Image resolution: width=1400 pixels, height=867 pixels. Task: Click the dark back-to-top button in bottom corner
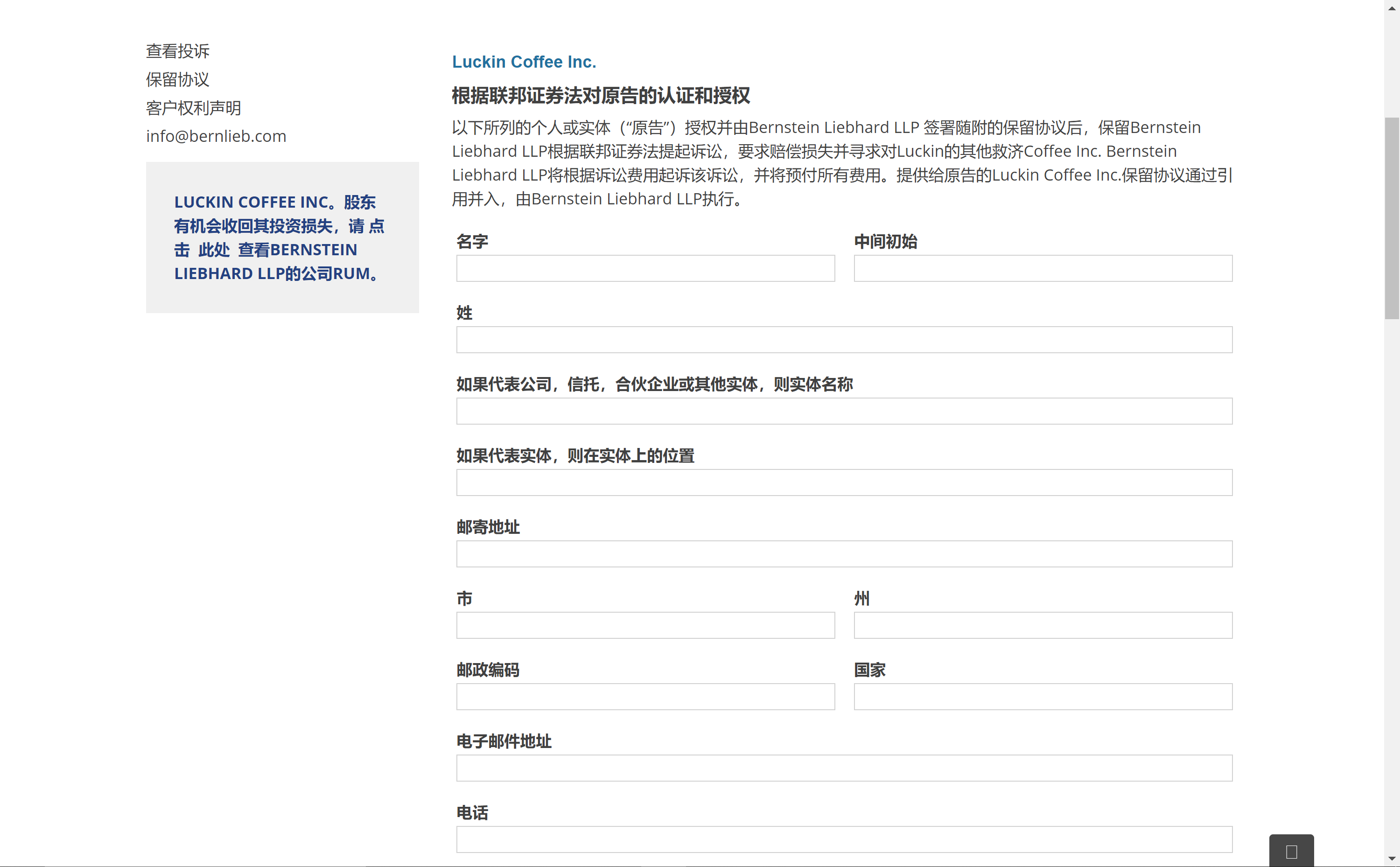(1291, 851)
